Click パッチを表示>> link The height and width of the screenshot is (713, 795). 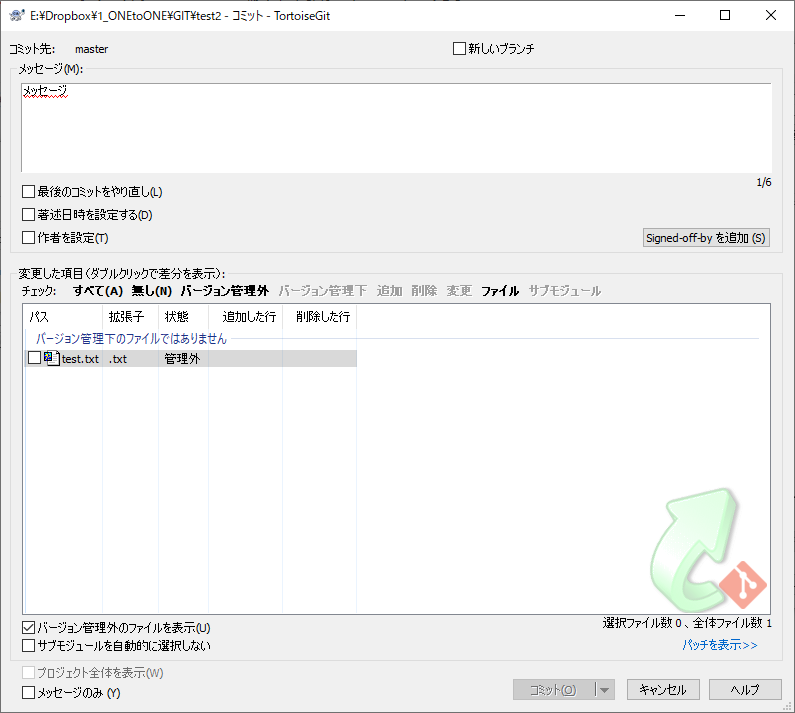click(x=720, y=645)
